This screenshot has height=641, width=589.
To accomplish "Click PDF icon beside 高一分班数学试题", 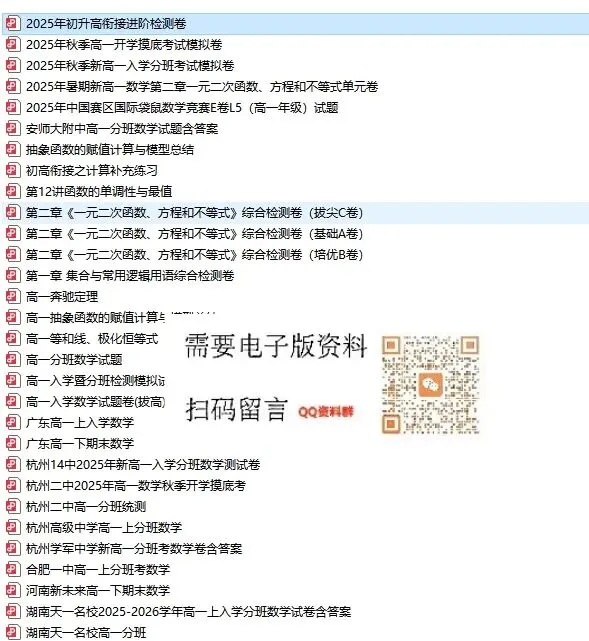I will point(13,359).
